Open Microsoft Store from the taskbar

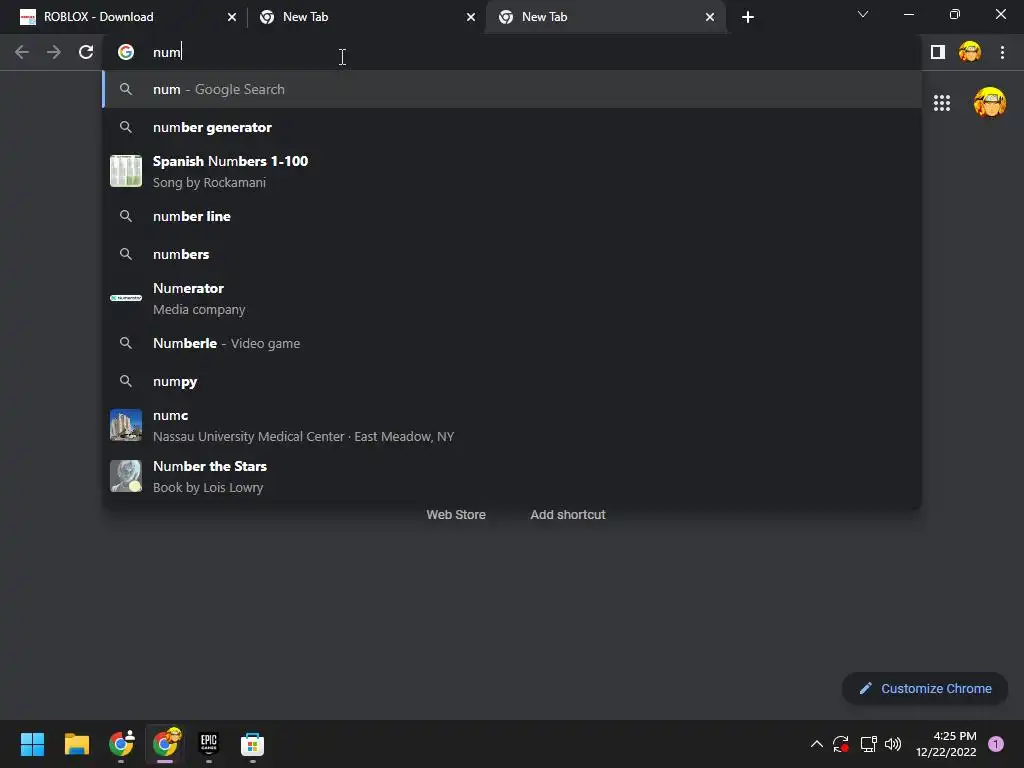coord(252,744)
